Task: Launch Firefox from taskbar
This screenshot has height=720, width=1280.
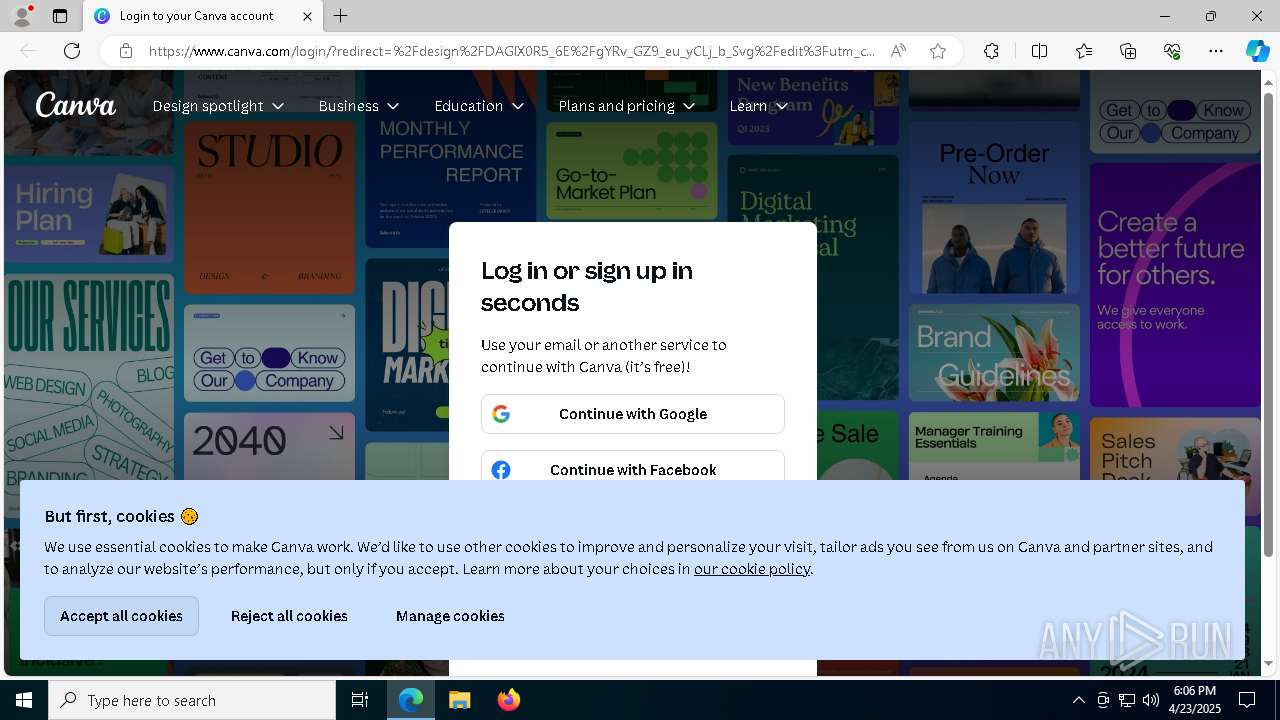Action: (x=508, y=700)
